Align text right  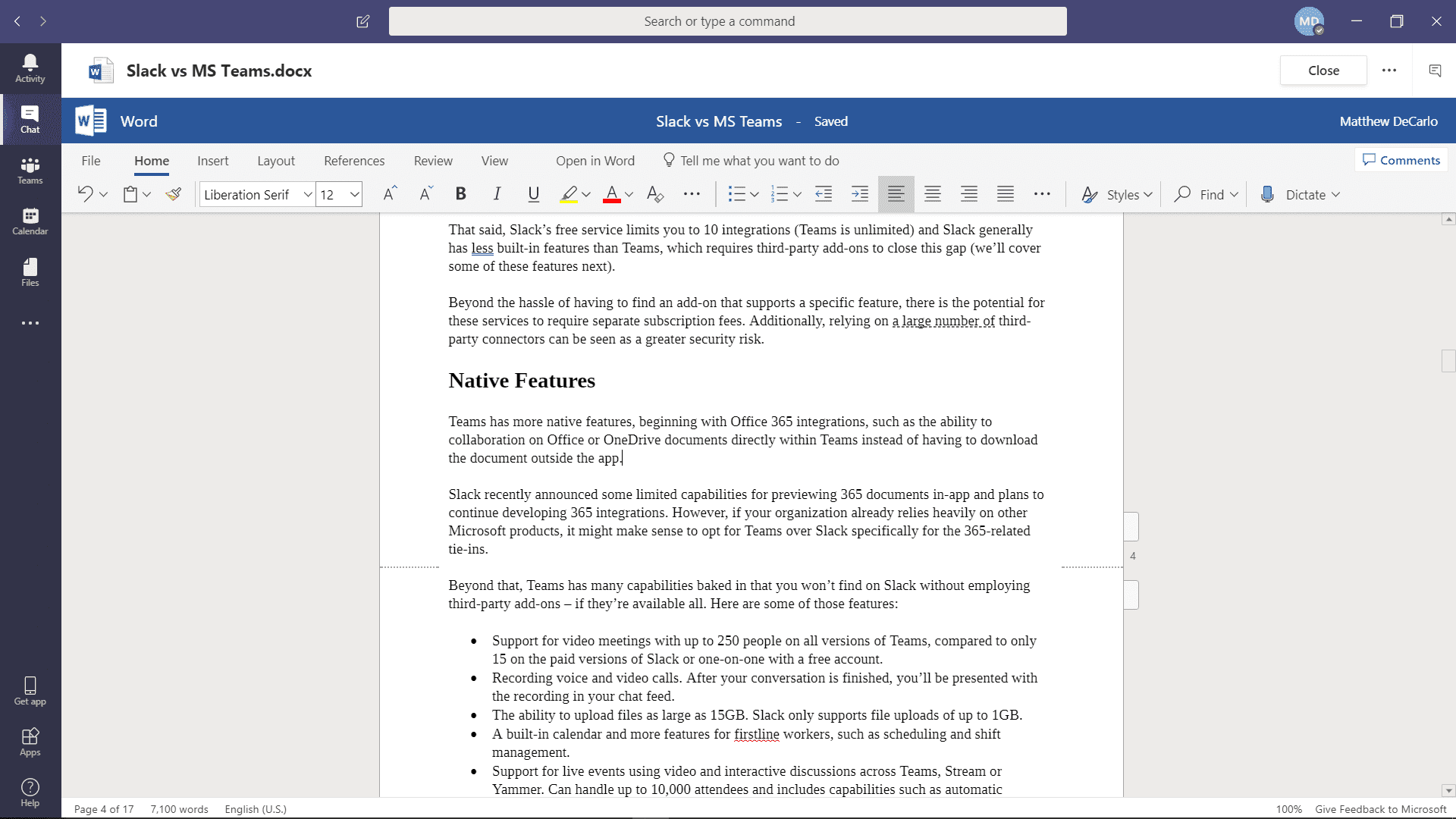[x=969, y=194]
